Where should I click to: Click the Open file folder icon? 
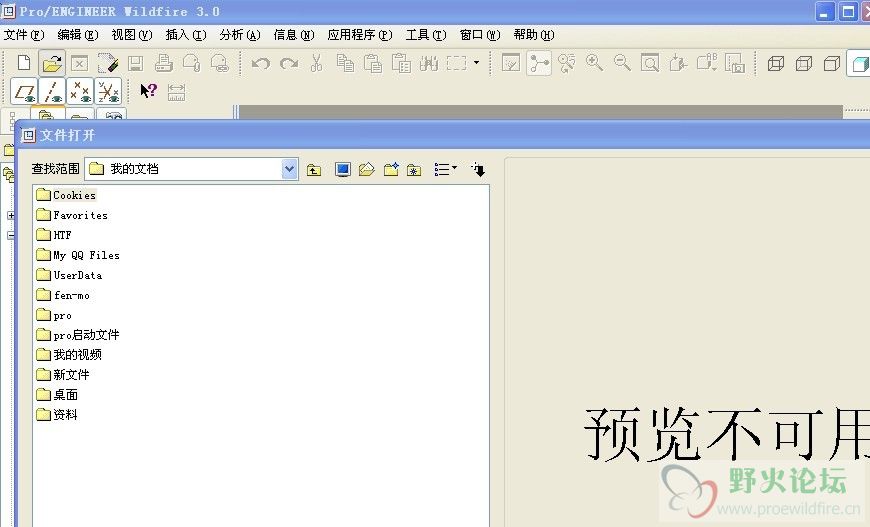(52, 63)
